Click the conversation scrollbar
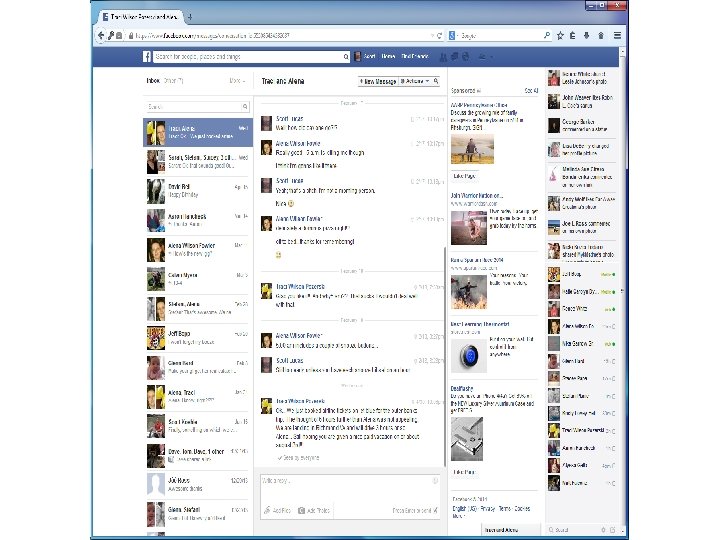 click(x=444, y=356)
